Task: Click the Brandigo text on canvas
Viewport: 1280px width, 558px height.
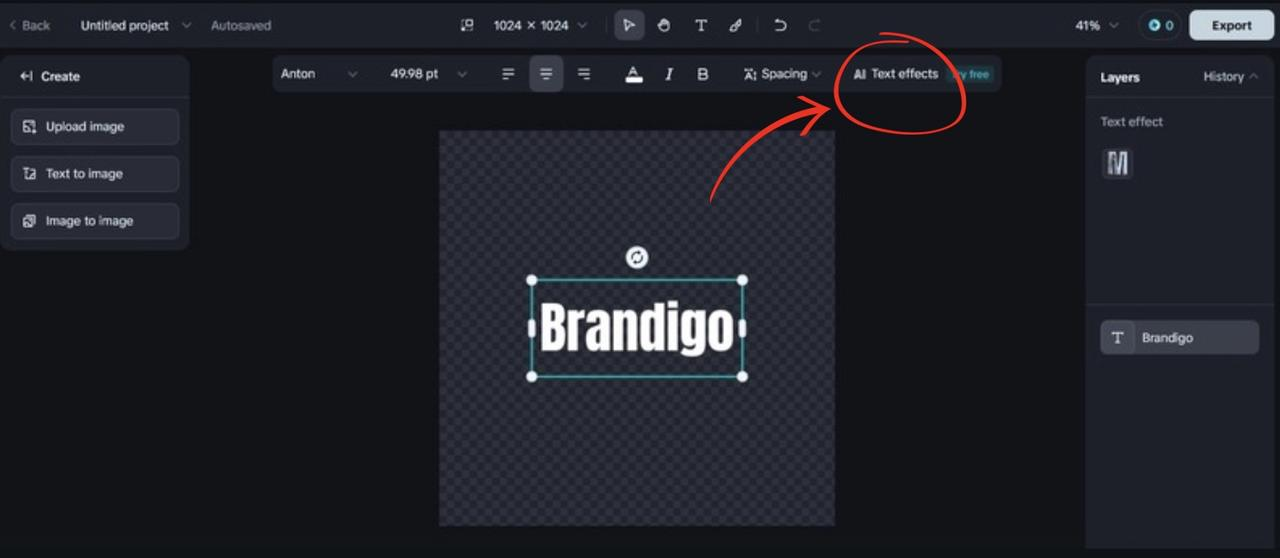Action: click(x=637, y=328)
